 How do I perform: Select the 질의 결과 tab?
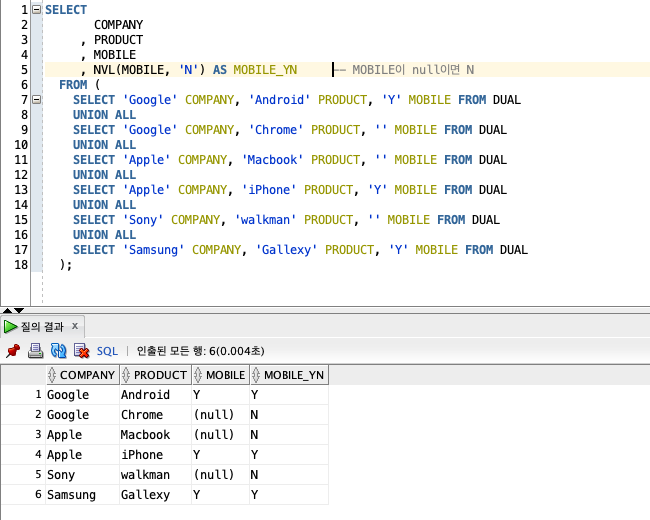[42, 327]
